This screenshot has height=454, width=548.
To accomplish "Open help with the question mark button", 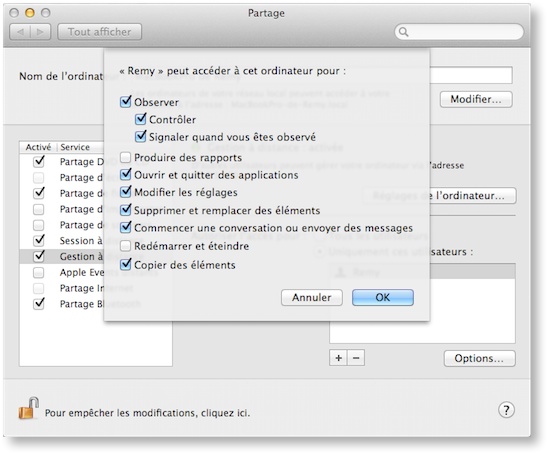I will (506, 410).
